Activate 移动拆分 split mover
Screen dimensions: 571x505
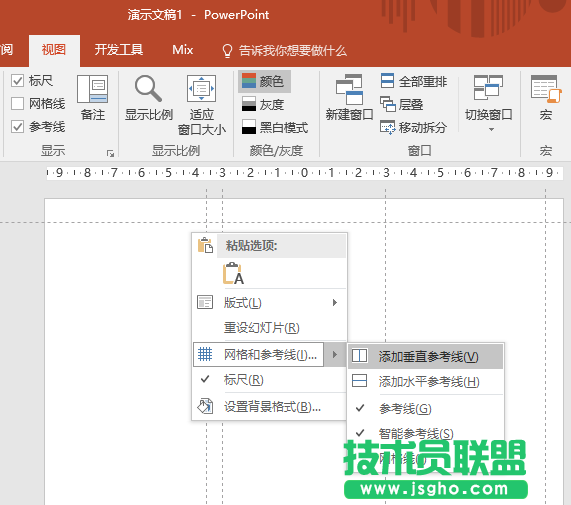413,127
